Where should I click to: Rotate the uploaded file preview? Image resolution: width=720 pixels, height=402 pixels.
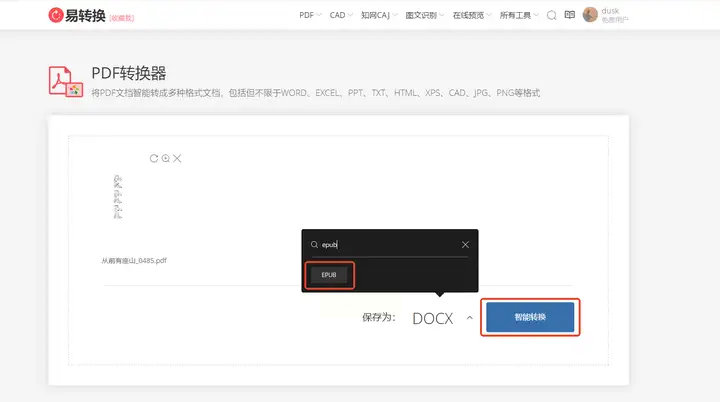point(154,159)
